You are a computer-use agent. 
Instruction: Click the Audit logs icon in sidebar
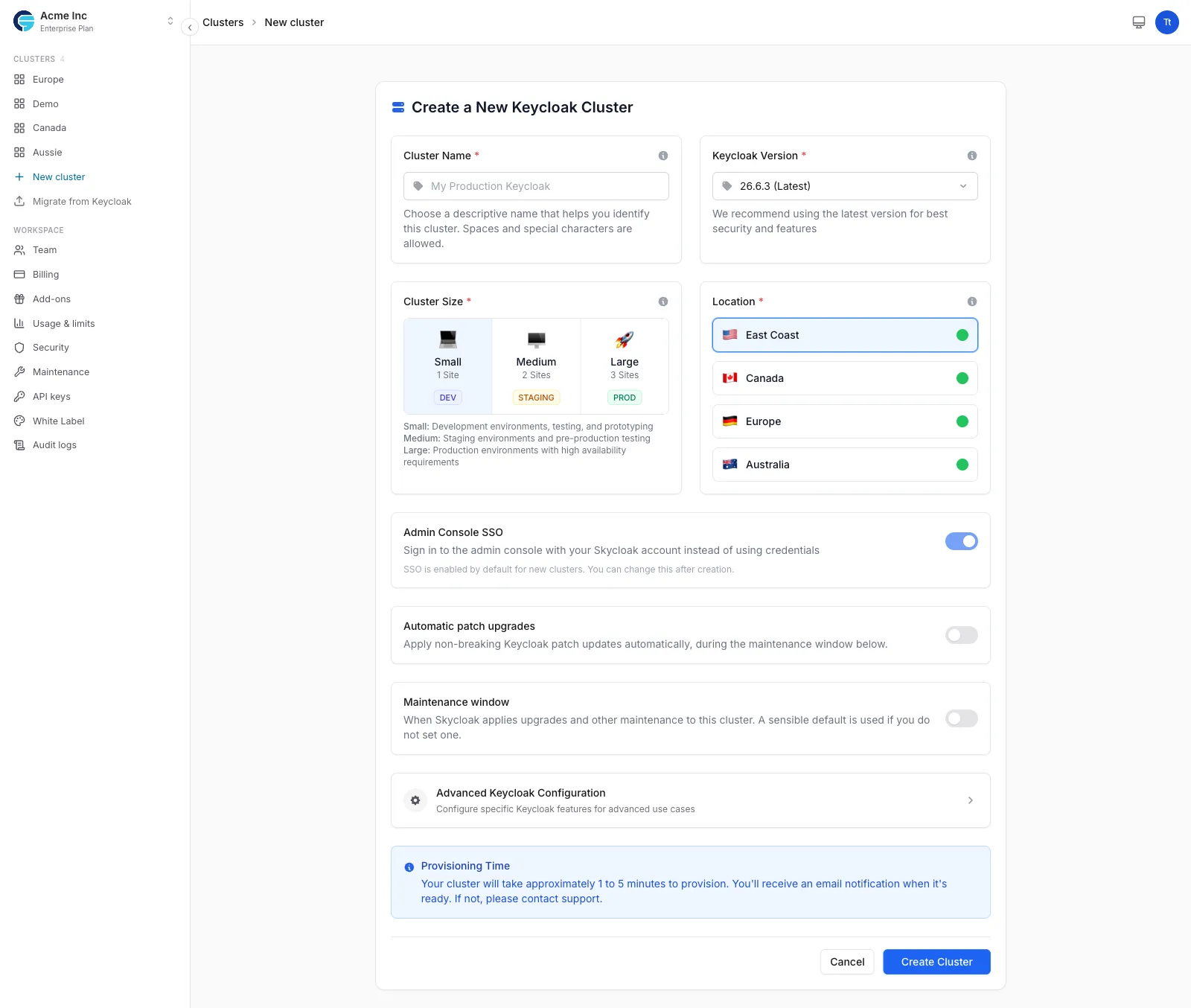pyautogui.click(x=19, y=445)
